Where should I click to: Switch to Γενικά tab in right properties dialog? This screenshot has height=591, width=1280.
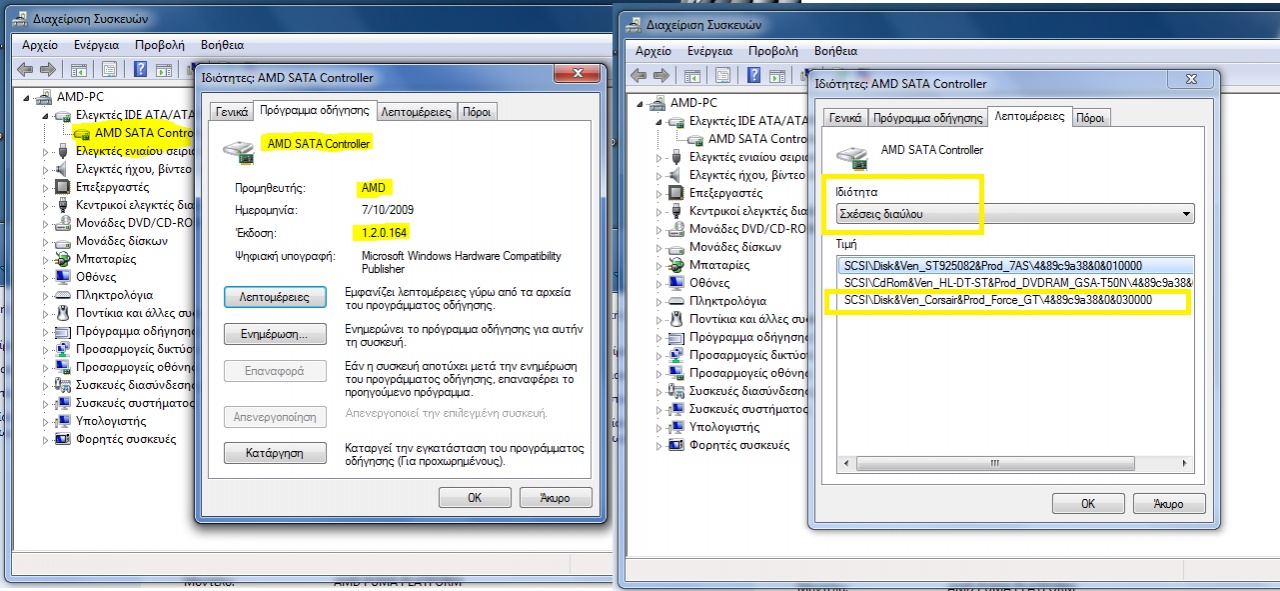point(845,118)
